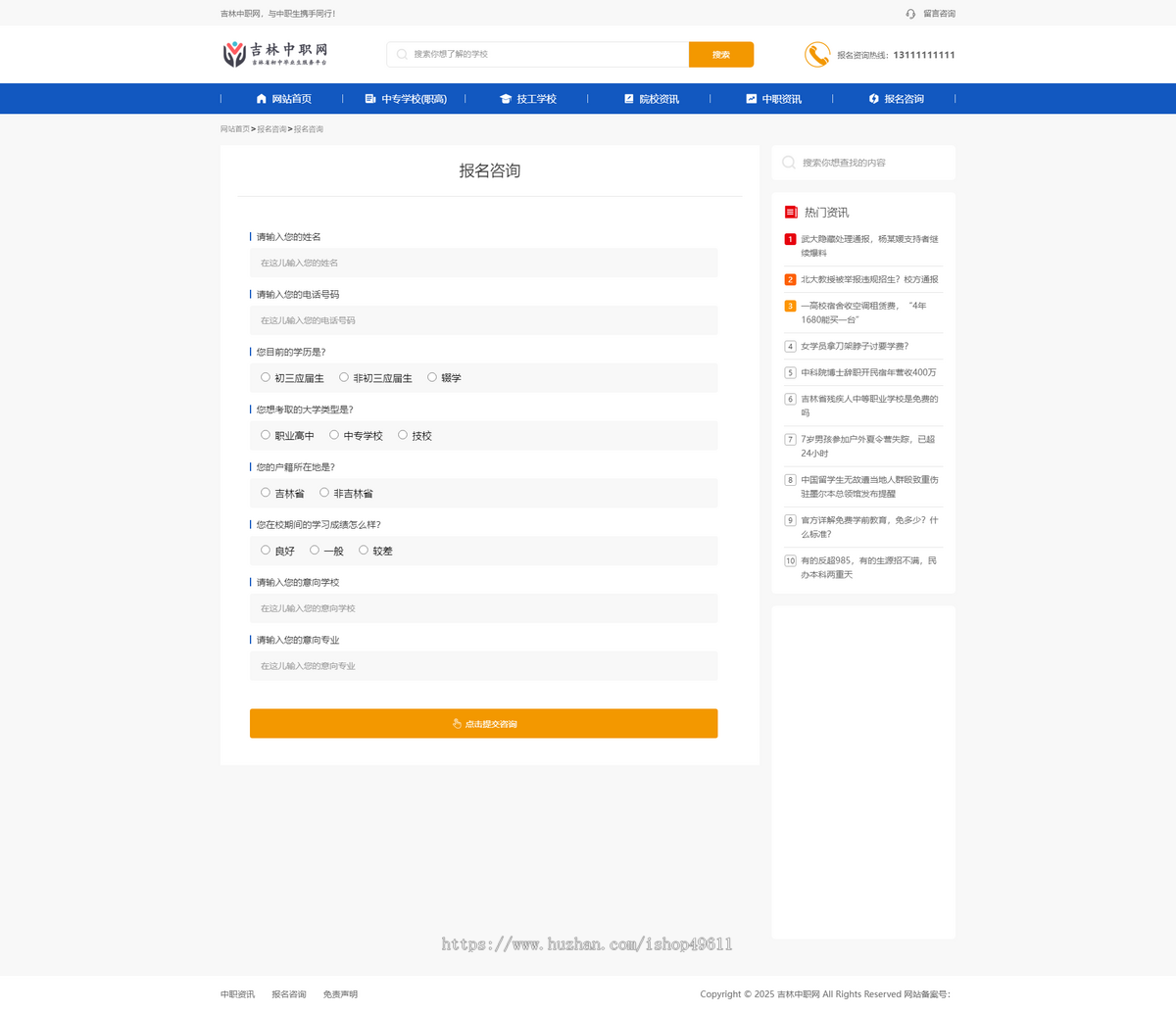Image resolution: width=1176 pixels, height=1012 pixels.
Task: Click the red 热门资讯 panel icon
Action: coord(790,212)
